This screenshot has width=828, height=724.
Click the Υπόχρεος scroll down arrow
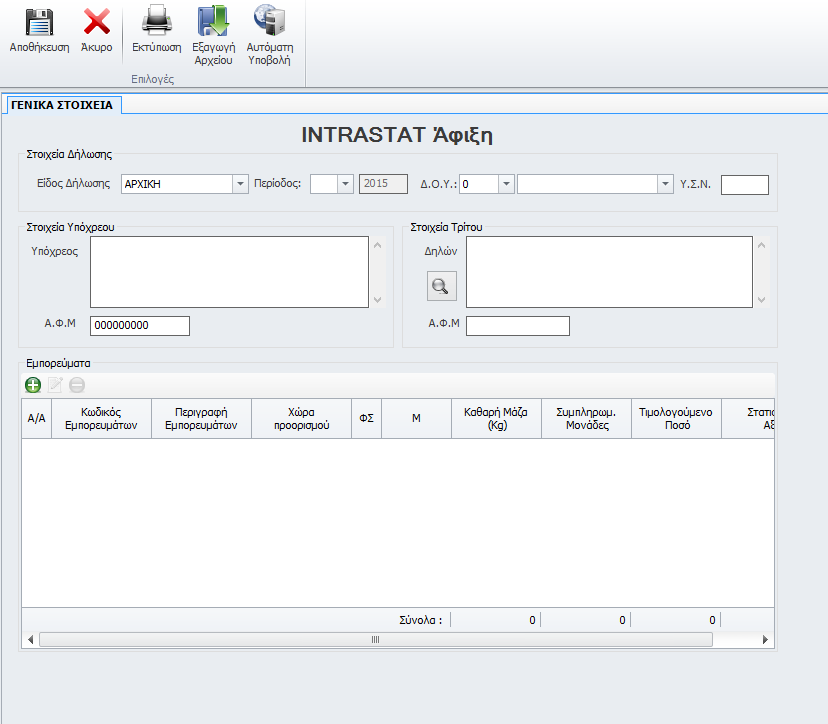(x=378, y=299)
